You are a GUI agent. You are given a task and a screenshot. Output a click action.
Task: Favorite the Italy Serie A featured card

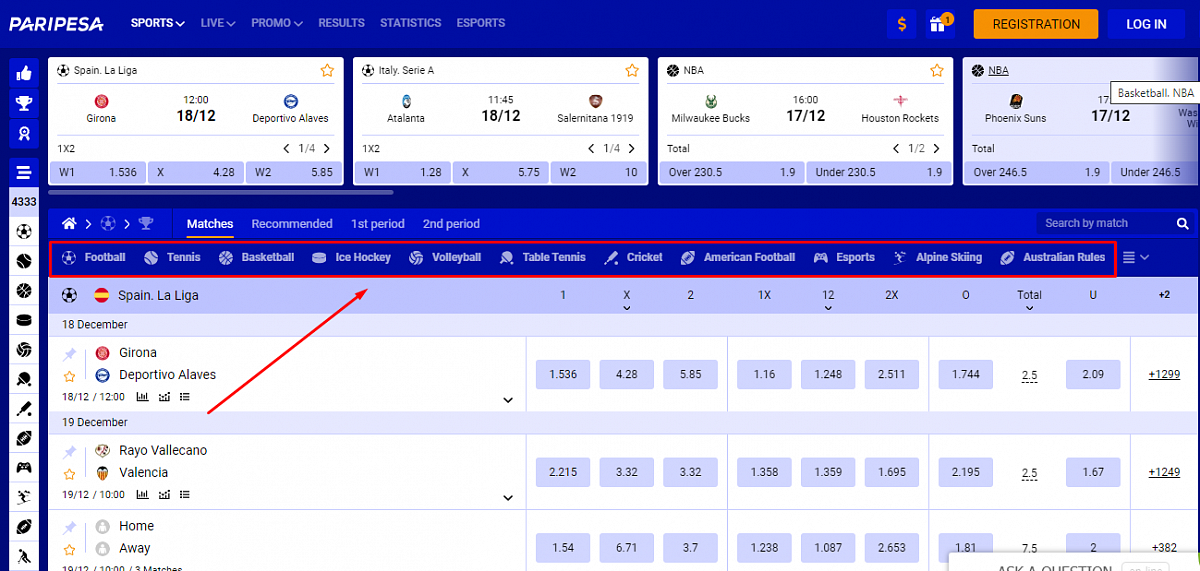632,70
